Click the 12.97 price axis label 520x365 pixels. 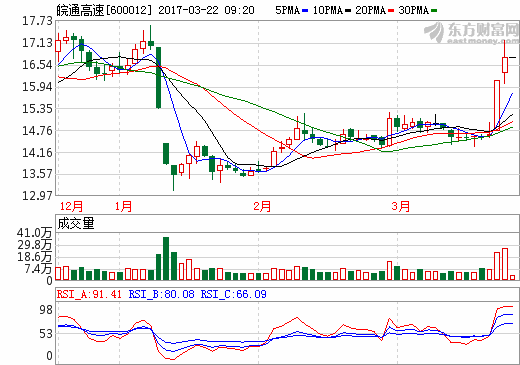pos(37,196)
